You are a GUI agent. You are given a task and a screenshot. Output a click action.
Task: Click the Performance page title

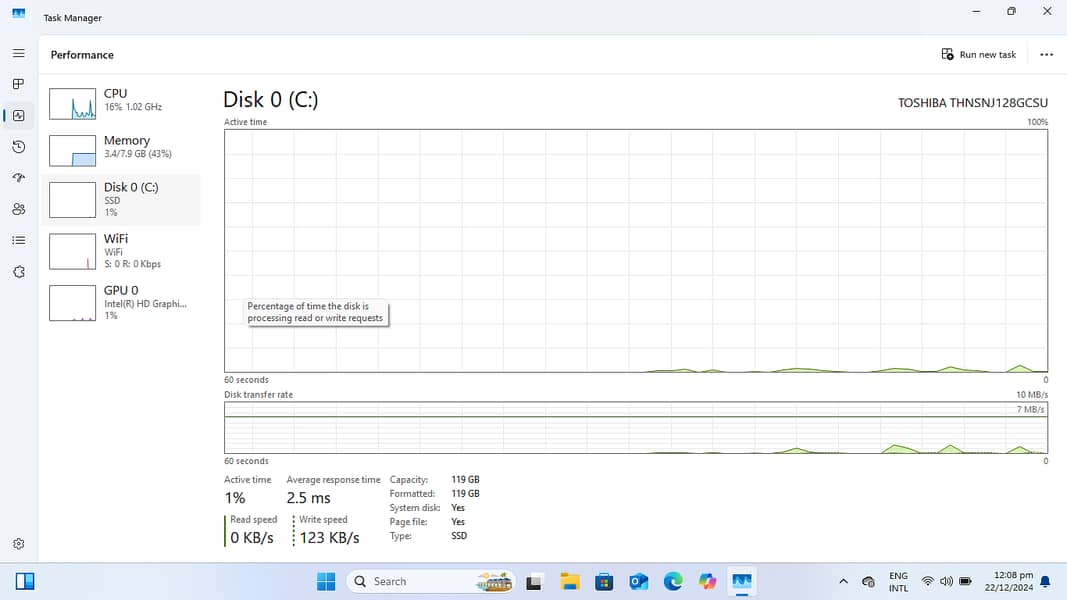click(x=82, y=54)
